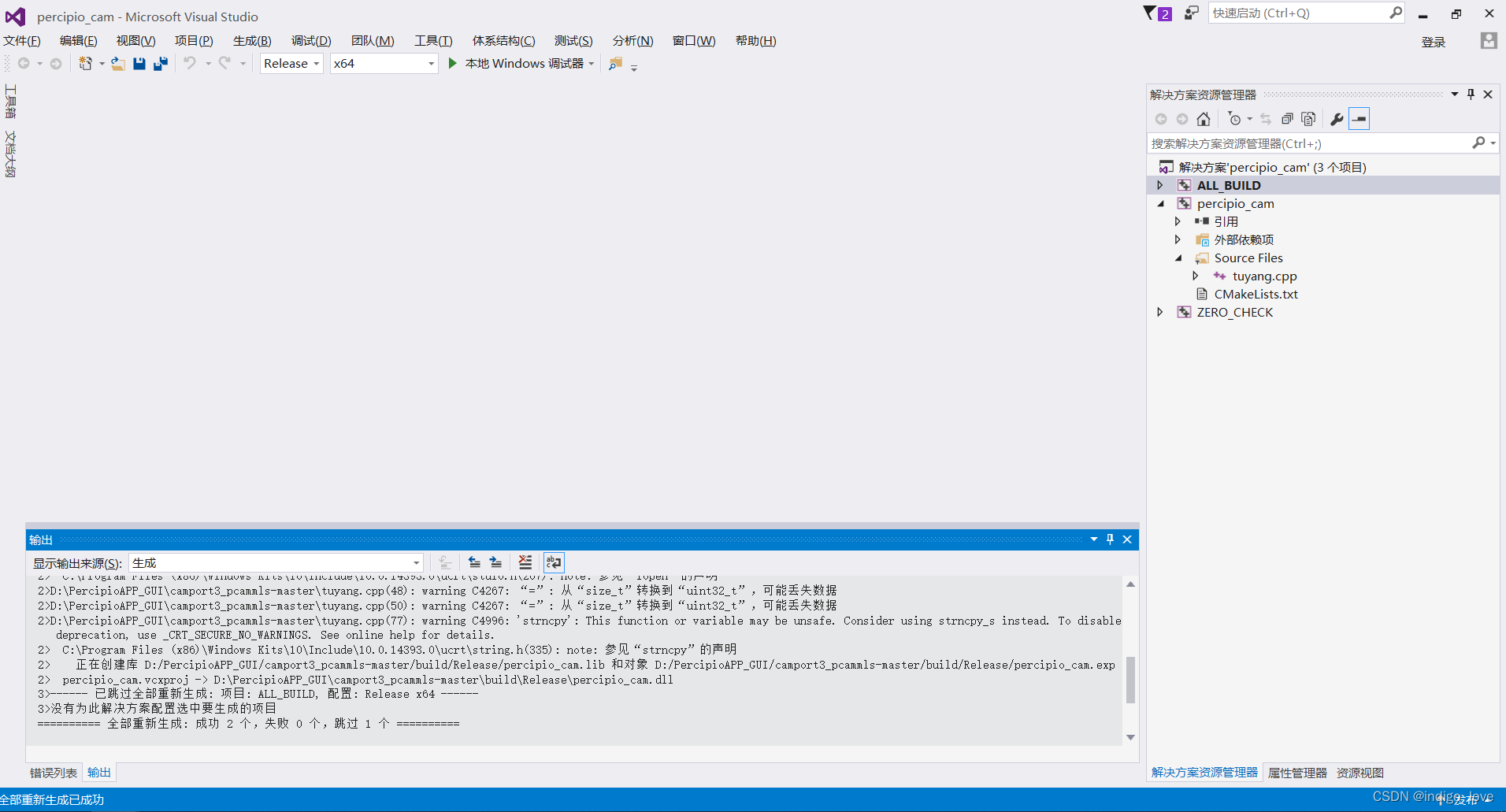This screenshot has width=1506, height=812.
Task: Click the Open File folder icon
Action: coord(118,64)
